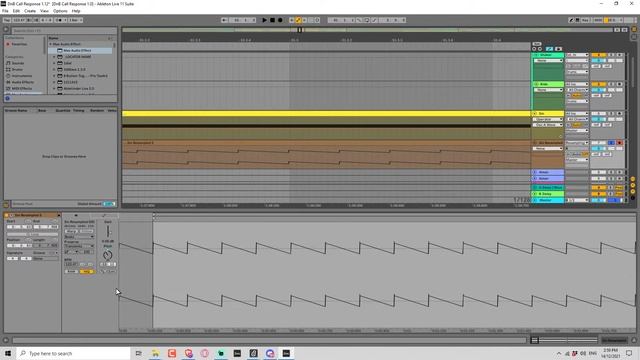Open the View menu
Image resolution: width=640 pixels, height=360 pixels.
44,11
